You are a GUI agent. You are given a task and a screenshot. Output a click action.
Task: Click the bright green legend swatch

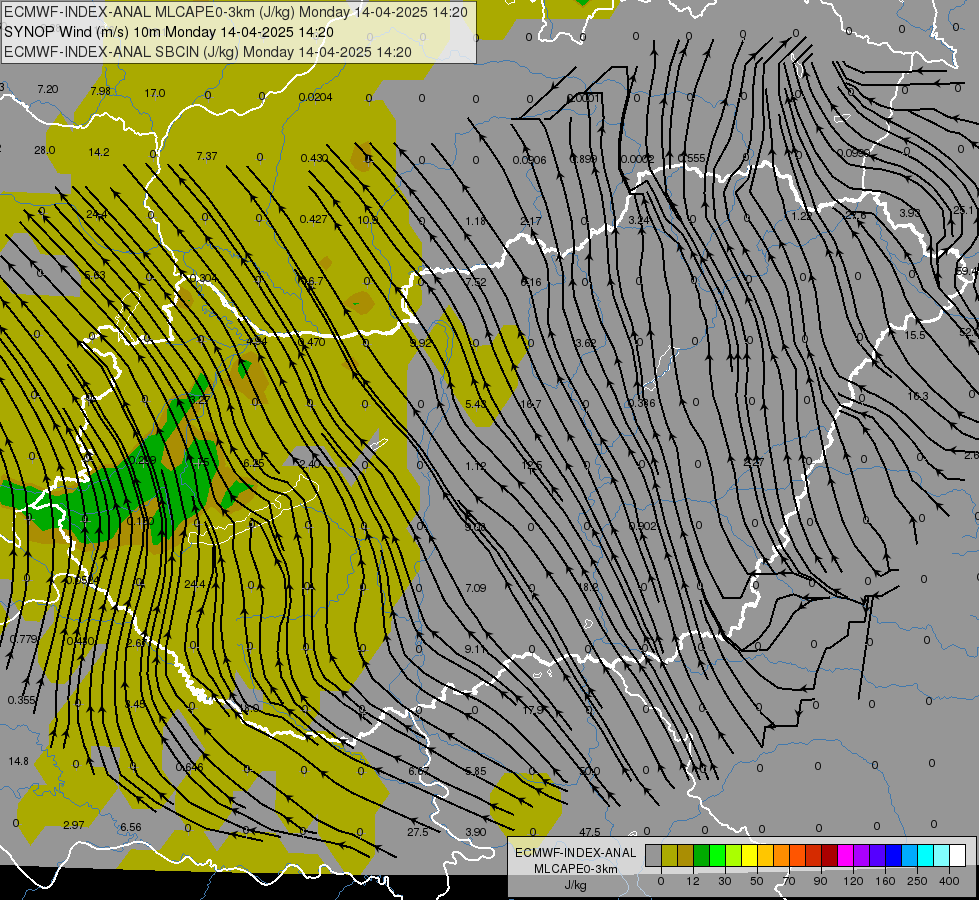tap(717, 856)
